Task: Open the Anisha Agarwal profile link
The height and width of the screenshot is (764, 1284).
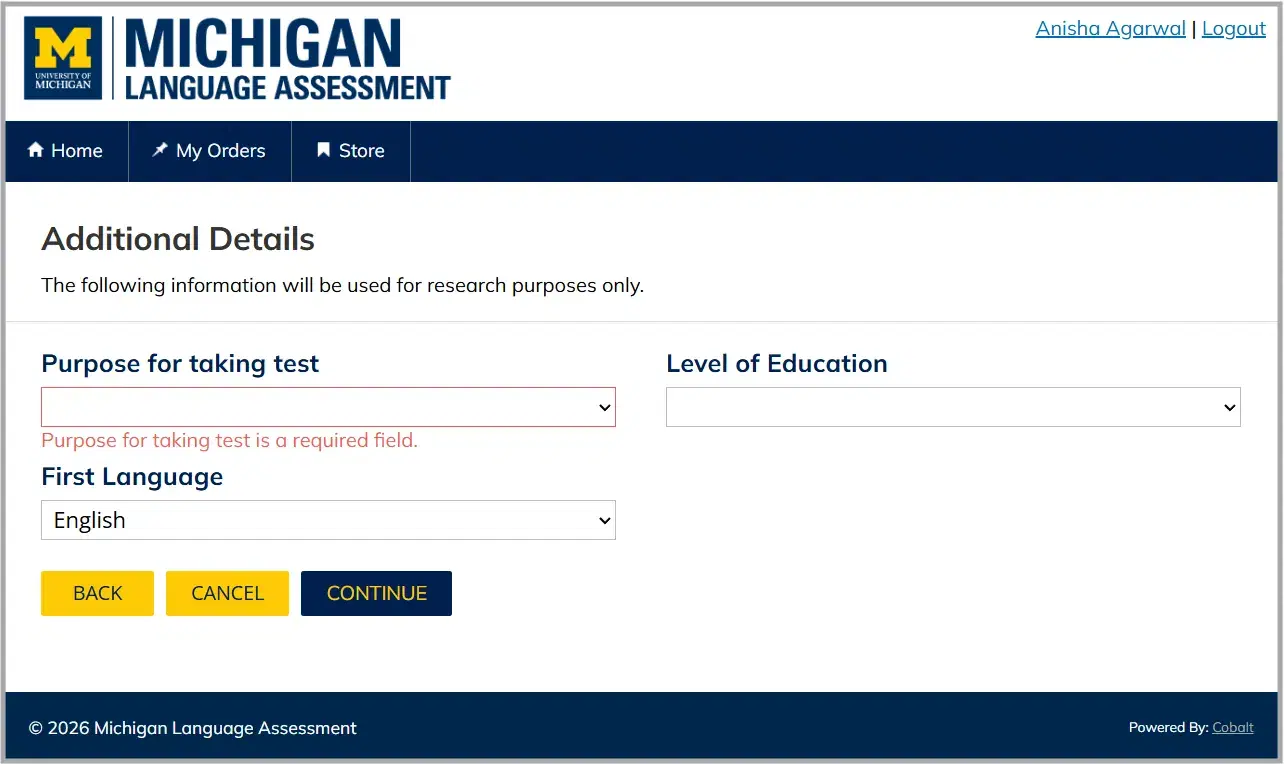Action: coord(1110,28)
